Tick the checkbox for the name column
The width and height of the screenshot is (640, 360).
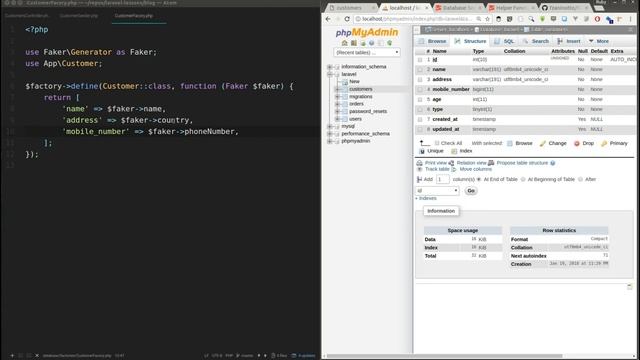(x=420, y=70)
